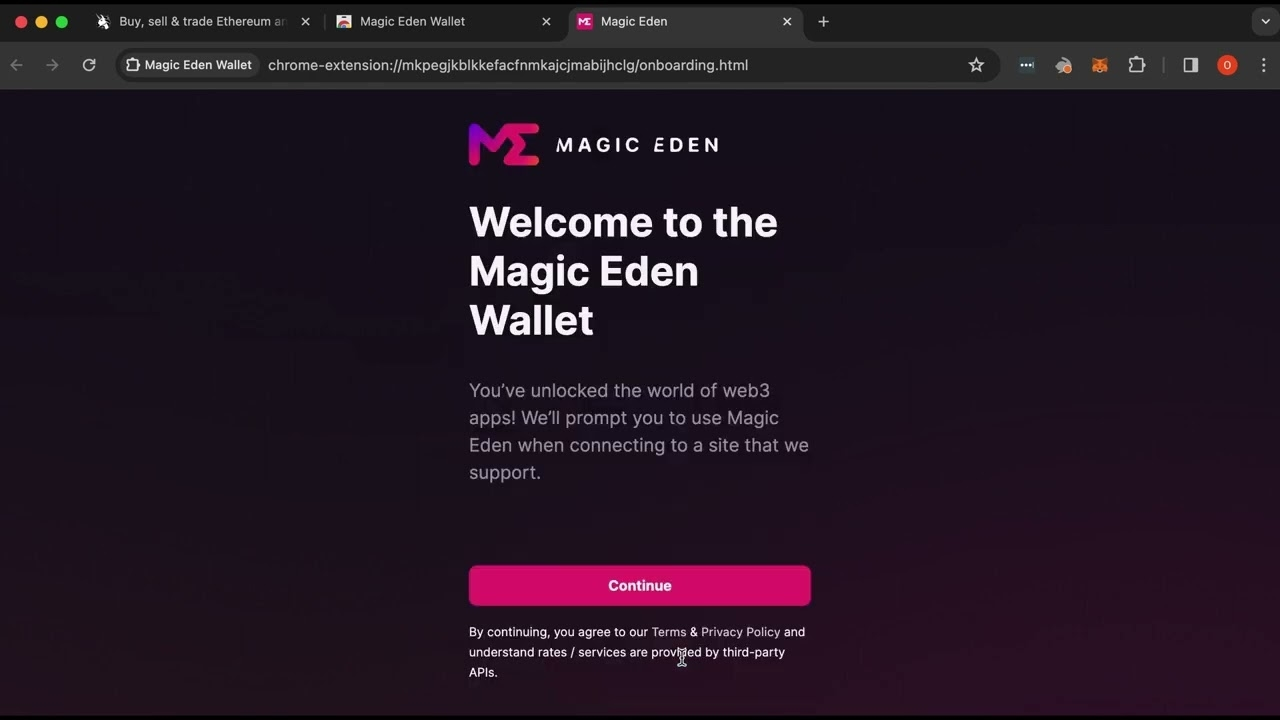Open the Extensions puzzle piece menu

click(x=1137, y=65)
